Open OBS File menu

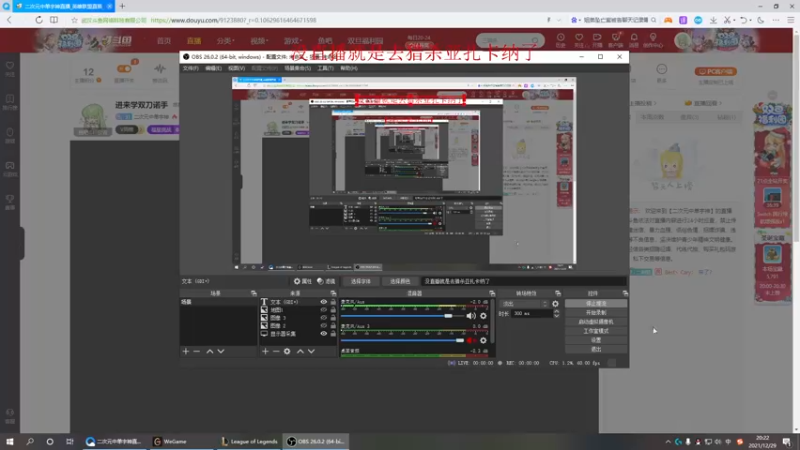tap(190, 68)
